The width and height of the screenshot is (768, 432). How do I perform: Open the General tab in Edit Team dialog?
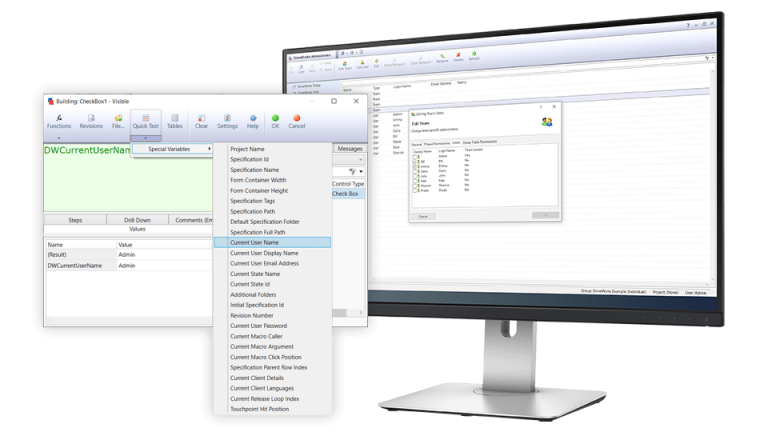pyautogui.click(x=416, y=144)
